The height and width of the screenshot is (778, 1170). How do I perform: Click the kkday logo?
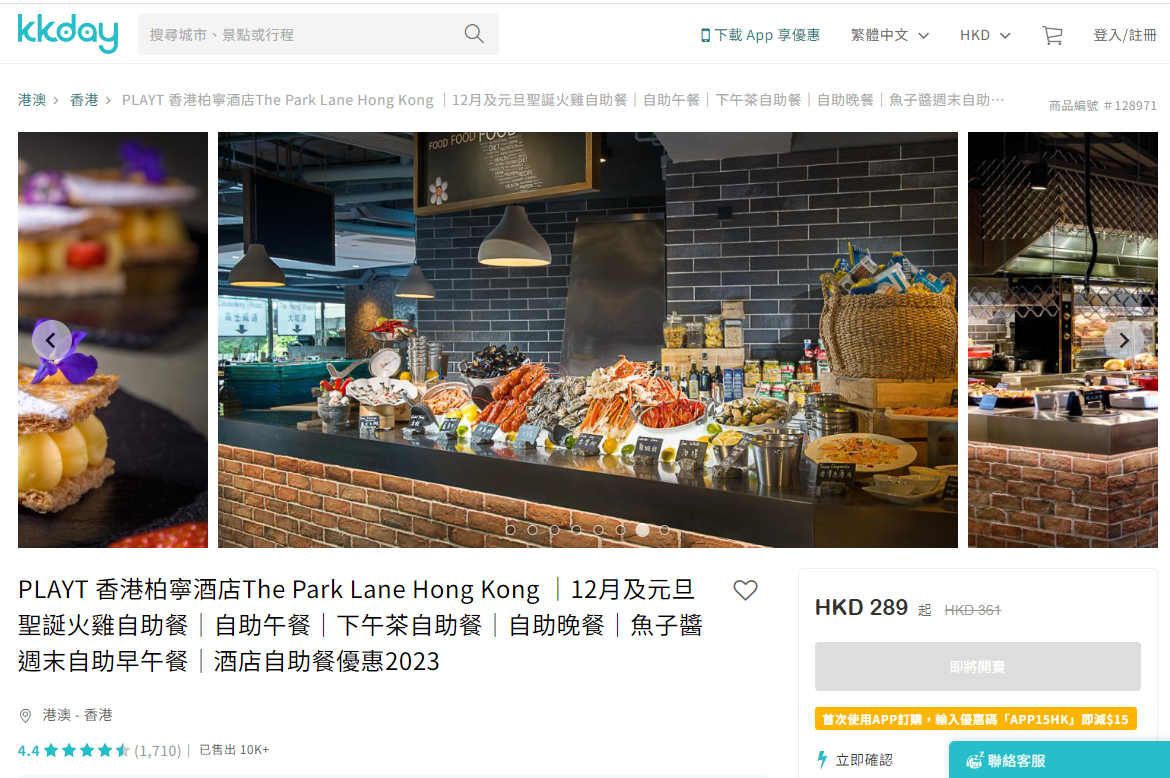point(68,34)
